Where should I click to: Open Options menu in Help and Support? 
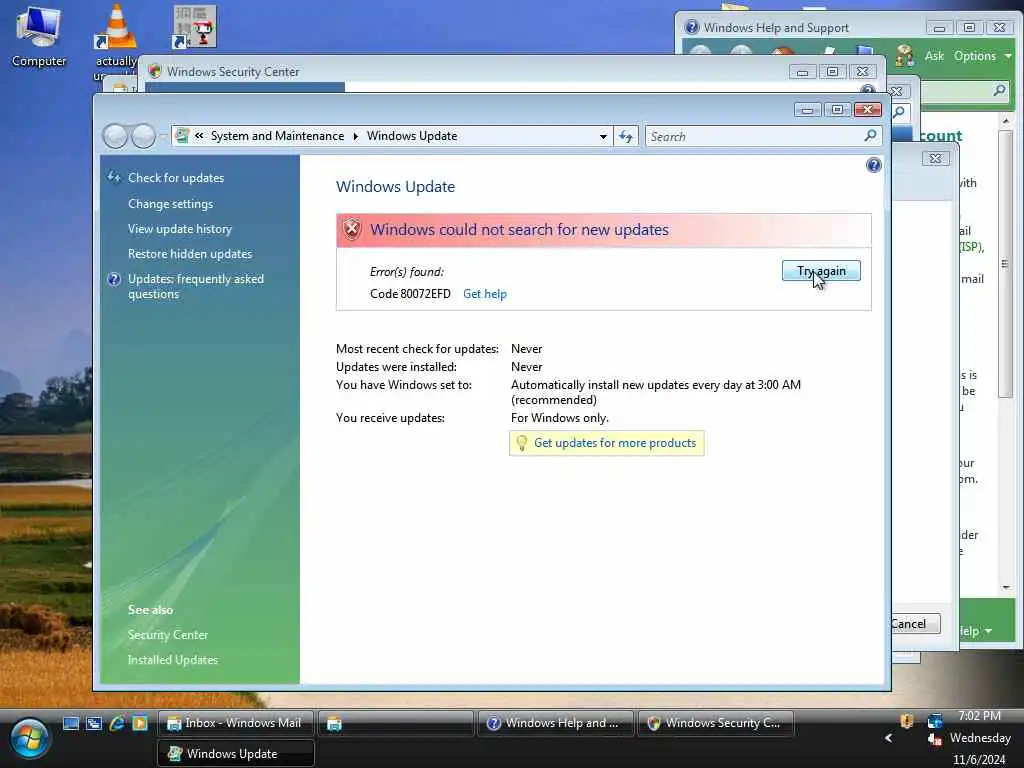click(982, 56)
